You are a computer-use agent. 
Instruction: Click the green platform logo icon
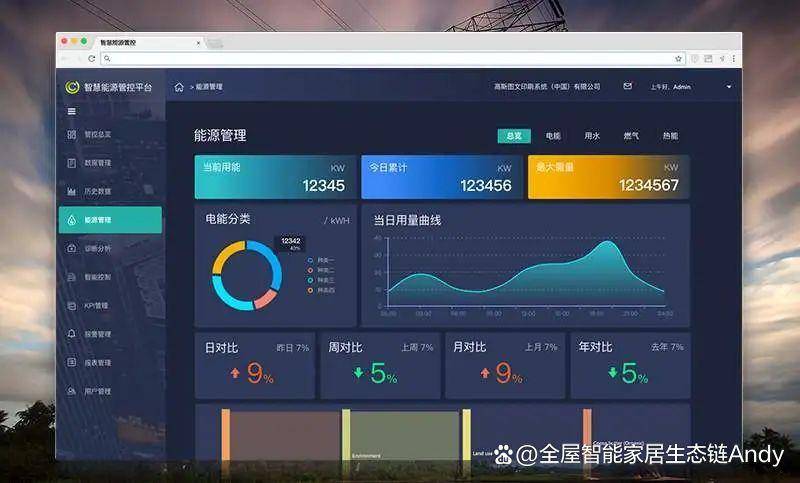(72, 87)
